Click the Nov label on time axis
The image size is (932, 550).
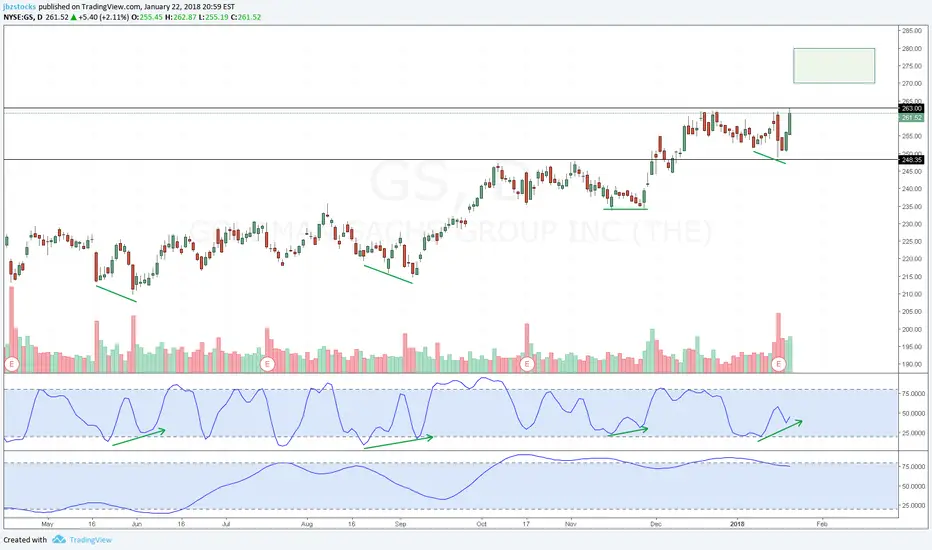tap(571, 524)
